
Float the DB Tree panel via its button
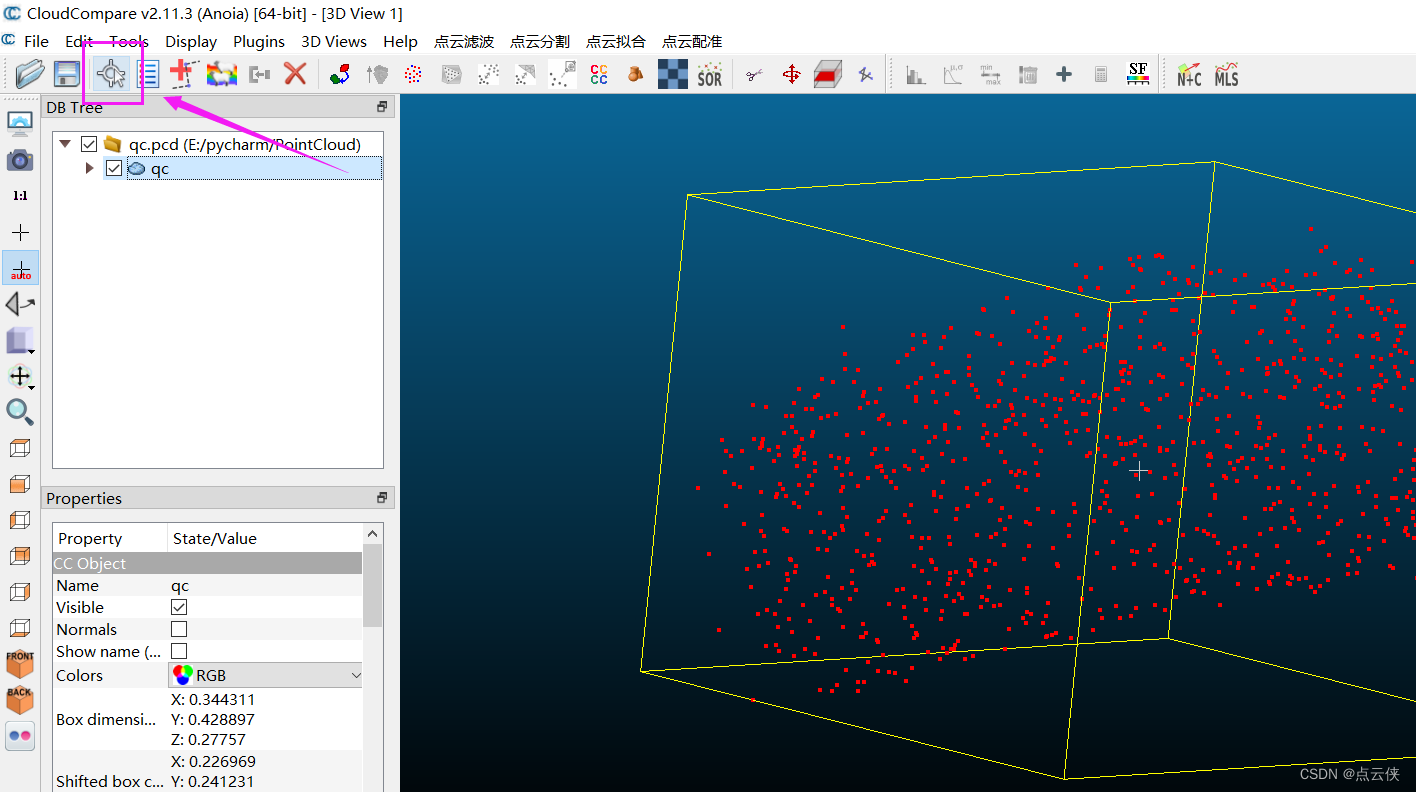click(381, 107)
